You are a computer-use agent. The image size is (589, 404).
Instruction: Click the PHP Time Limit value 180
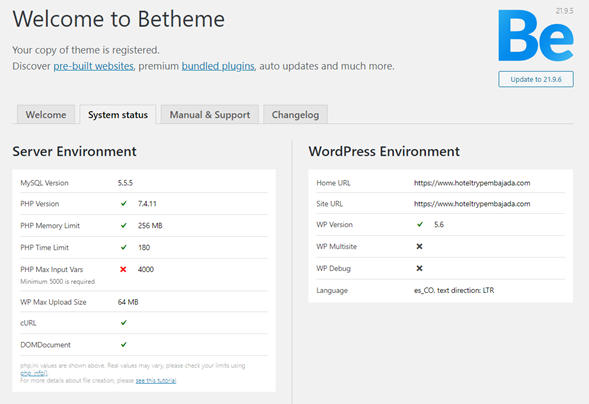(144, 247)
